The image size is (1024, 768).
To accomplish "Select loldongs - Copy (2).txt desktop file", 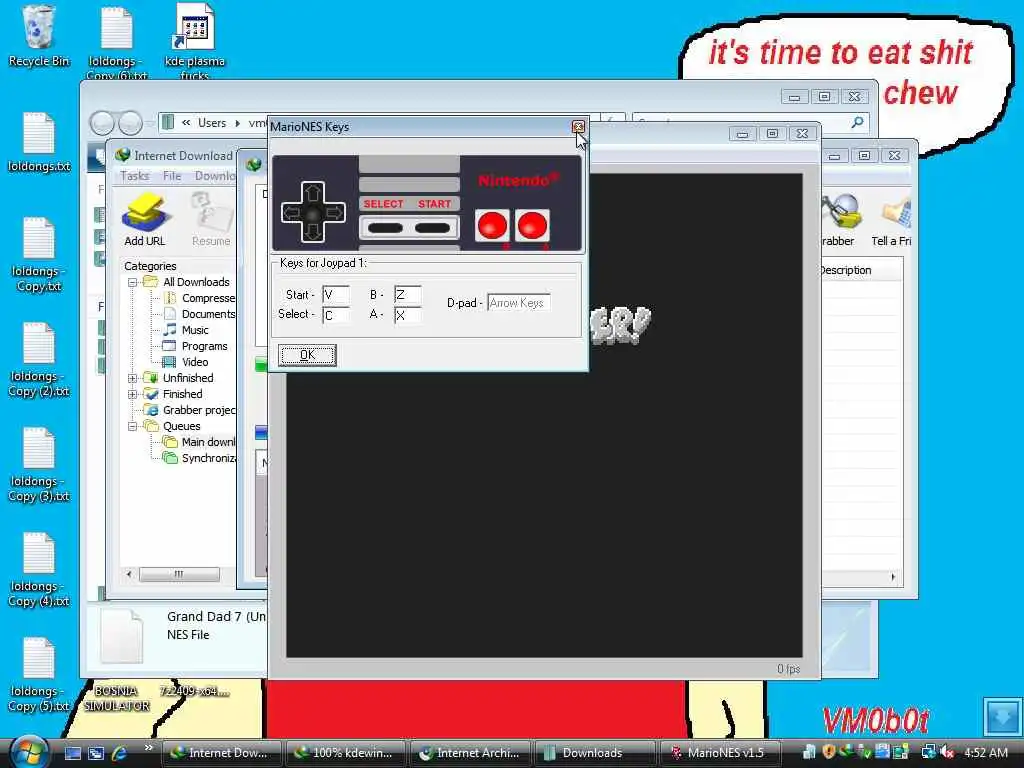I will pos(39,359).
